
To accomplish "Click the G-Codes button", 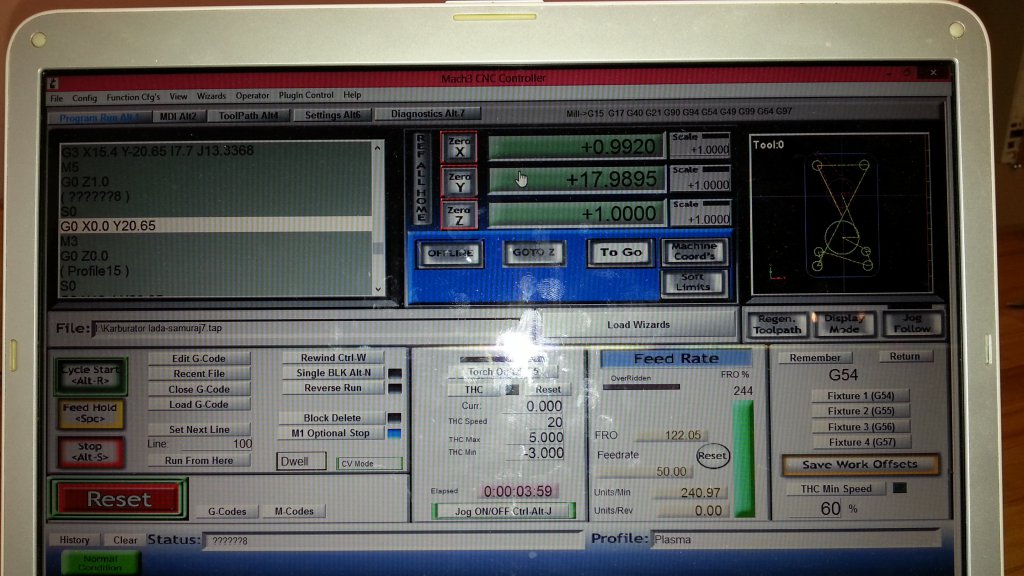I will point(227,511).
